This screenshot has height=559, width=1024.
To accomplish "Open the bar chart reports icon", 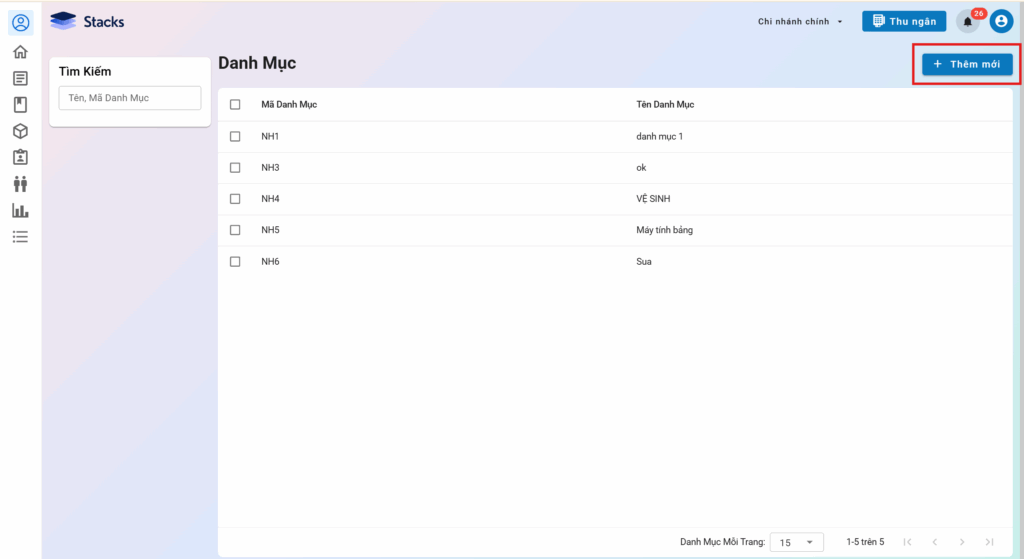I will tap(20, 210).
